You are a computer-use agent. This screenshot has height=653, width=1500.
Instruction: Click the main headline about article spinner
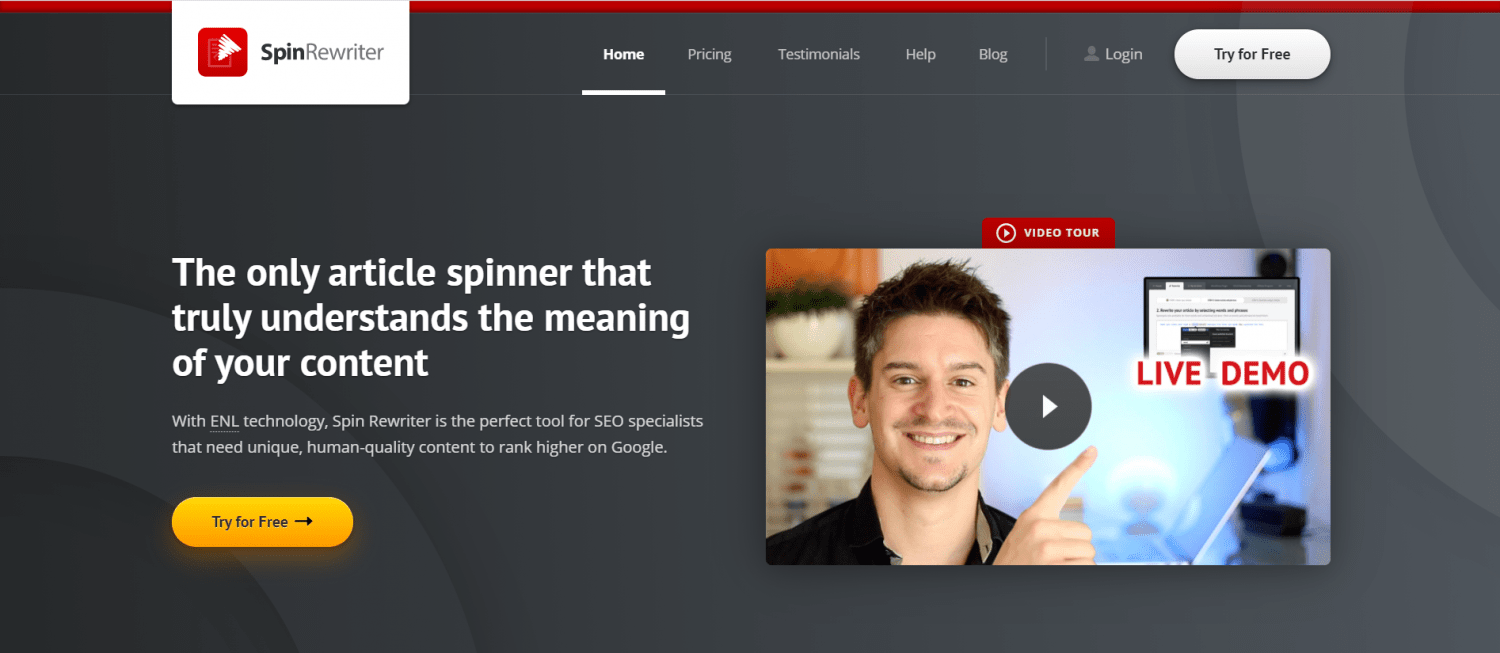[x=431, y=317]
